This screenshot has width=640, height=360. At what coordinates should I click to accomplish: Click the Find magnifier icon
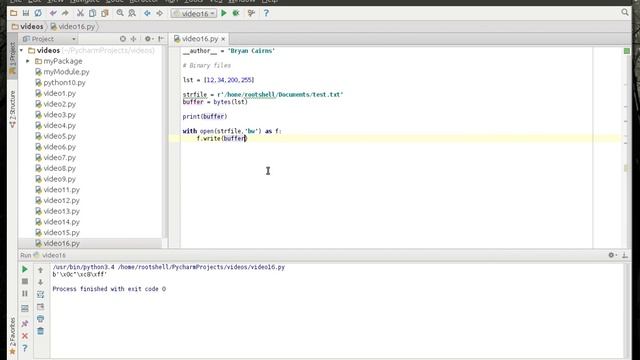click(x=120, y=13)
